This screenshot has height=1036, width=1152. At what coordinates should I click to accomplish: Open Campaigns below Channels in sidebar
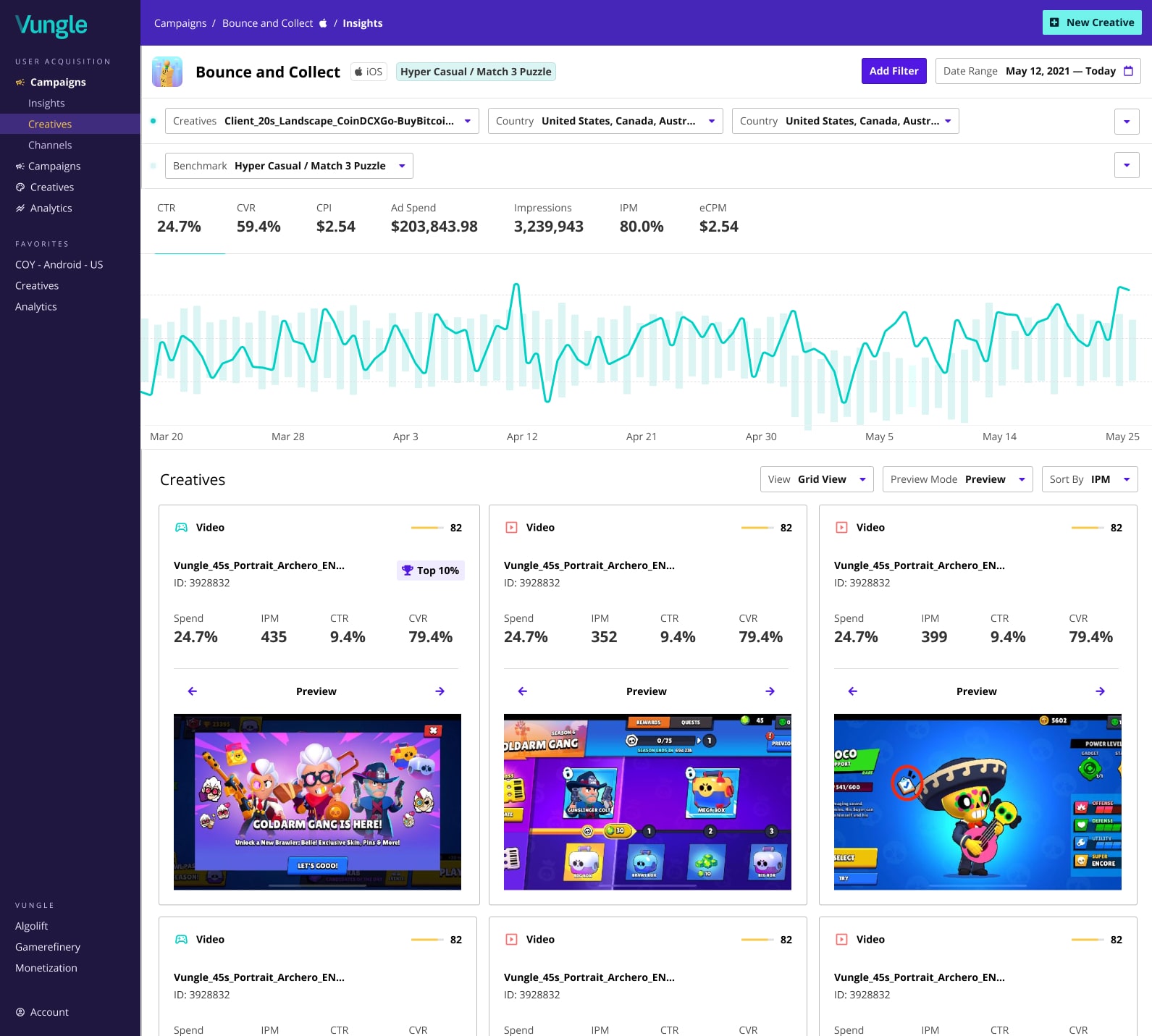48,167
